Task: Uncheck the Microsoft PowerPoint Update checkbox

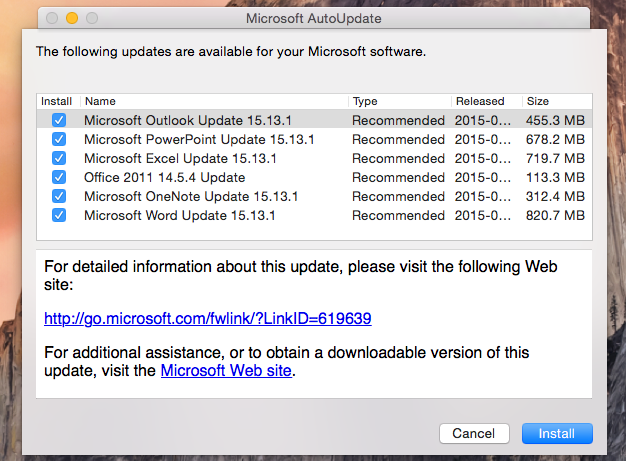Action: pos(58,139)
